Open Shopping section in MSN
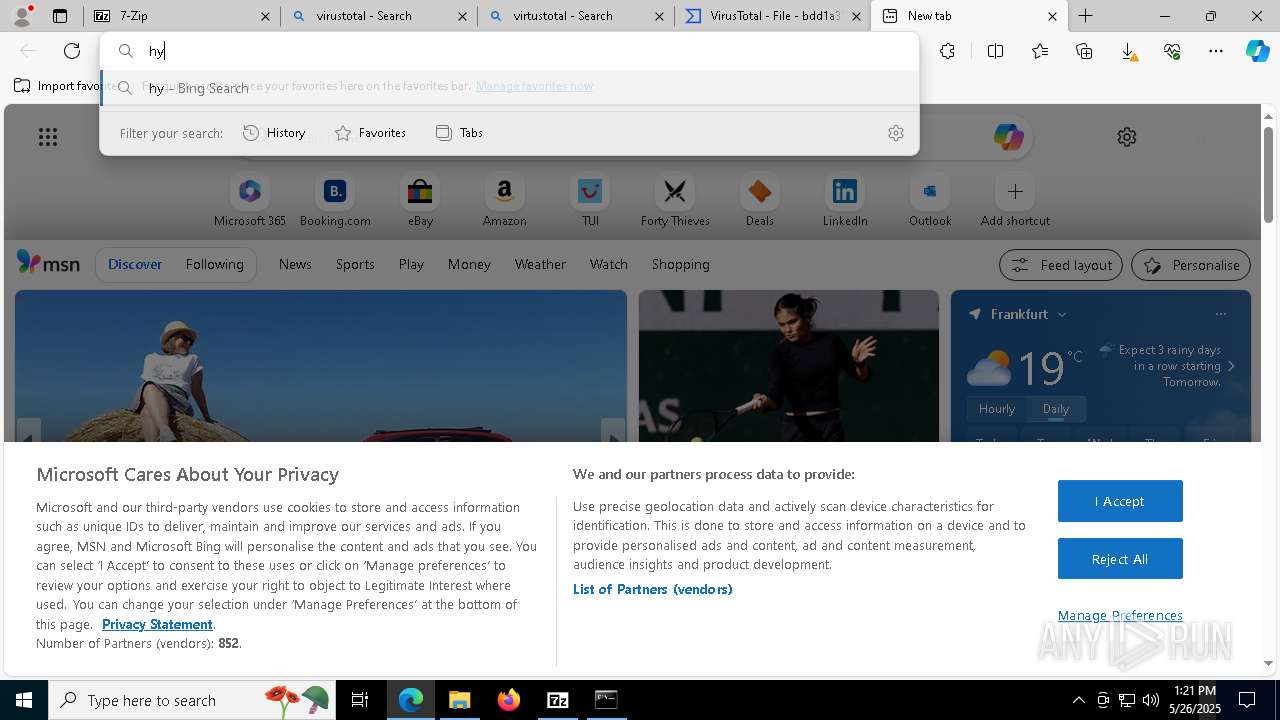1280x720 pixels. [680, 264]
